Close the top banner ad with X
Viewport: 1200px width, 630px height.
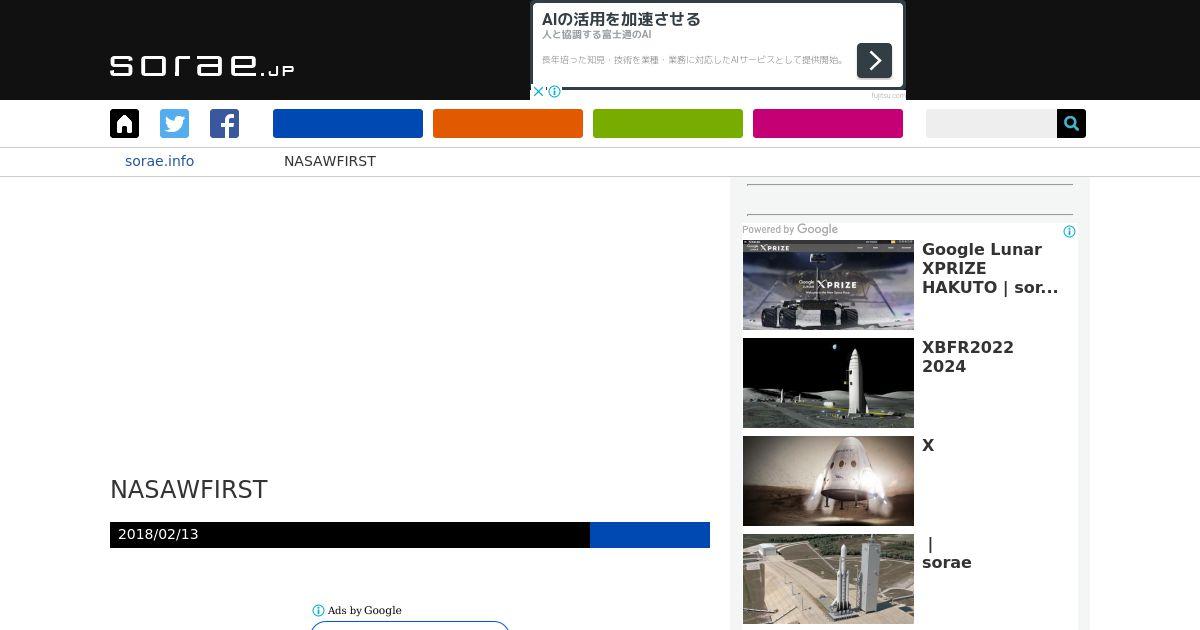pos(537,91)
